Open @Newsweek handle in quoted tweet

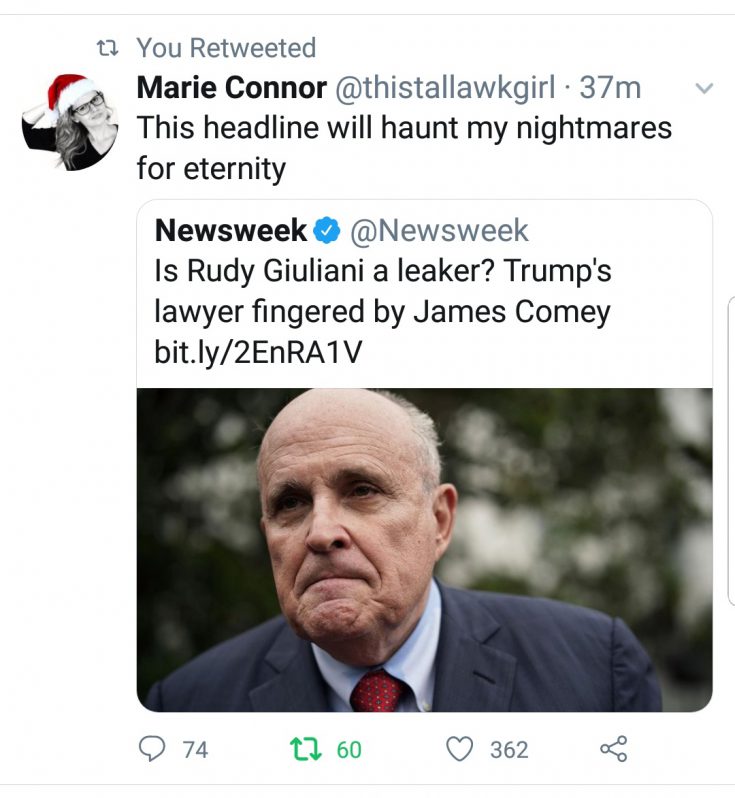pos(439,231)
